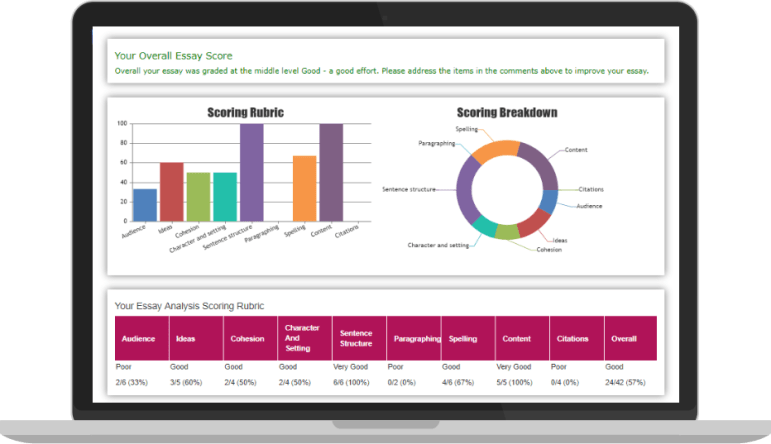Select the Sentence Structure table column header
The height and width of the screenshot is (444, 771).
(357, 339)
